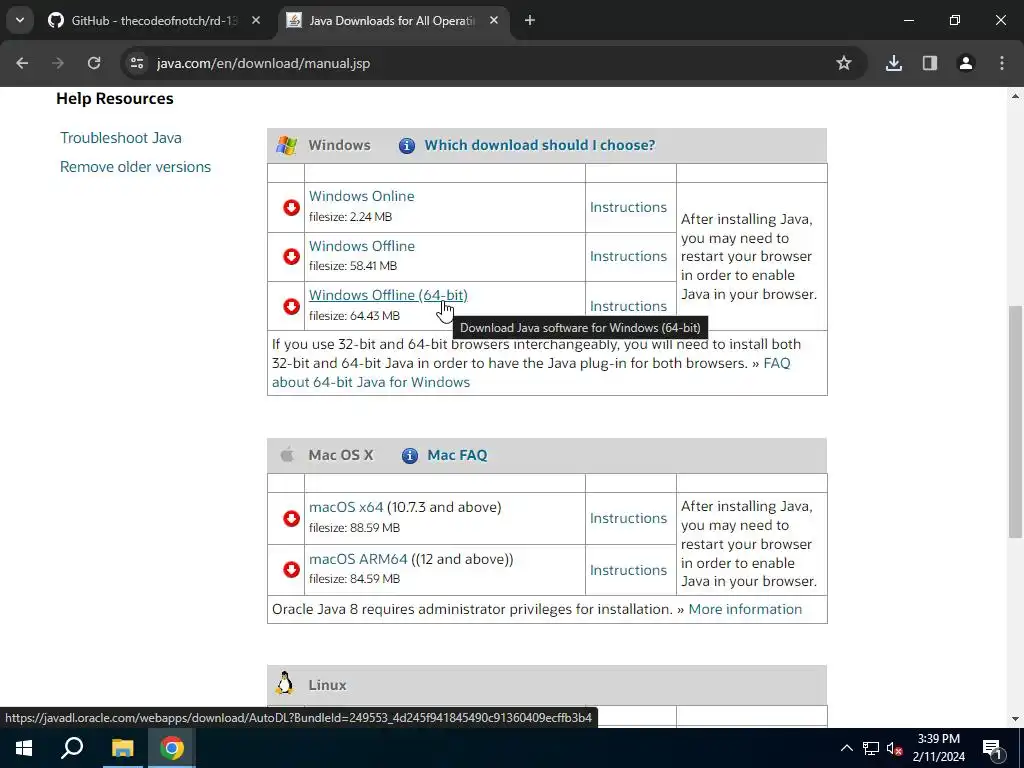Click the Linux penguin icon
1024x768 pixels.
click(285, 682)
